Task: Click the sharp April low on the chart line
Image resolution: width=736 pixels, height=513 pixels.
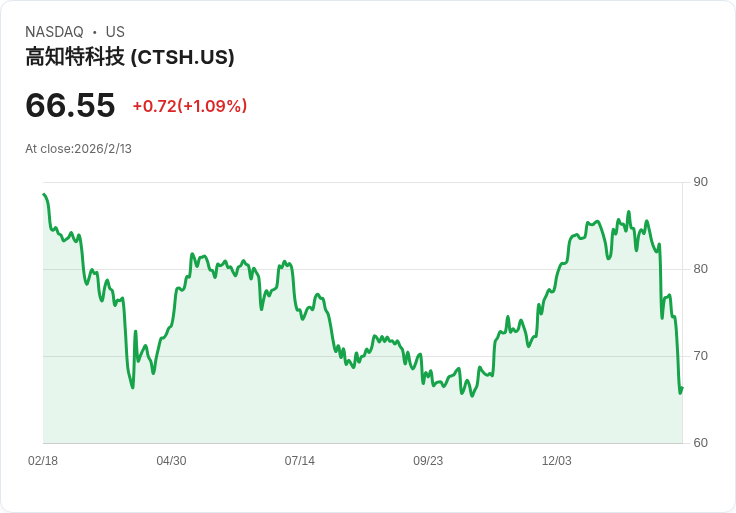Action: pyautogui.click(x=132, y=387)
